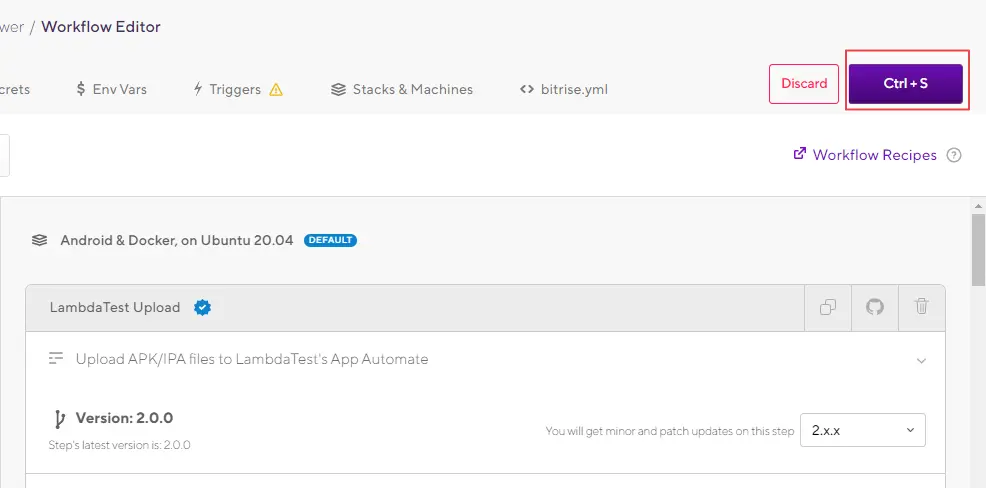Click the verified badge beside LambdaTest Upload
Image resolution: width=986 pixels, height=488 pixels.
(x=202, y=308)
